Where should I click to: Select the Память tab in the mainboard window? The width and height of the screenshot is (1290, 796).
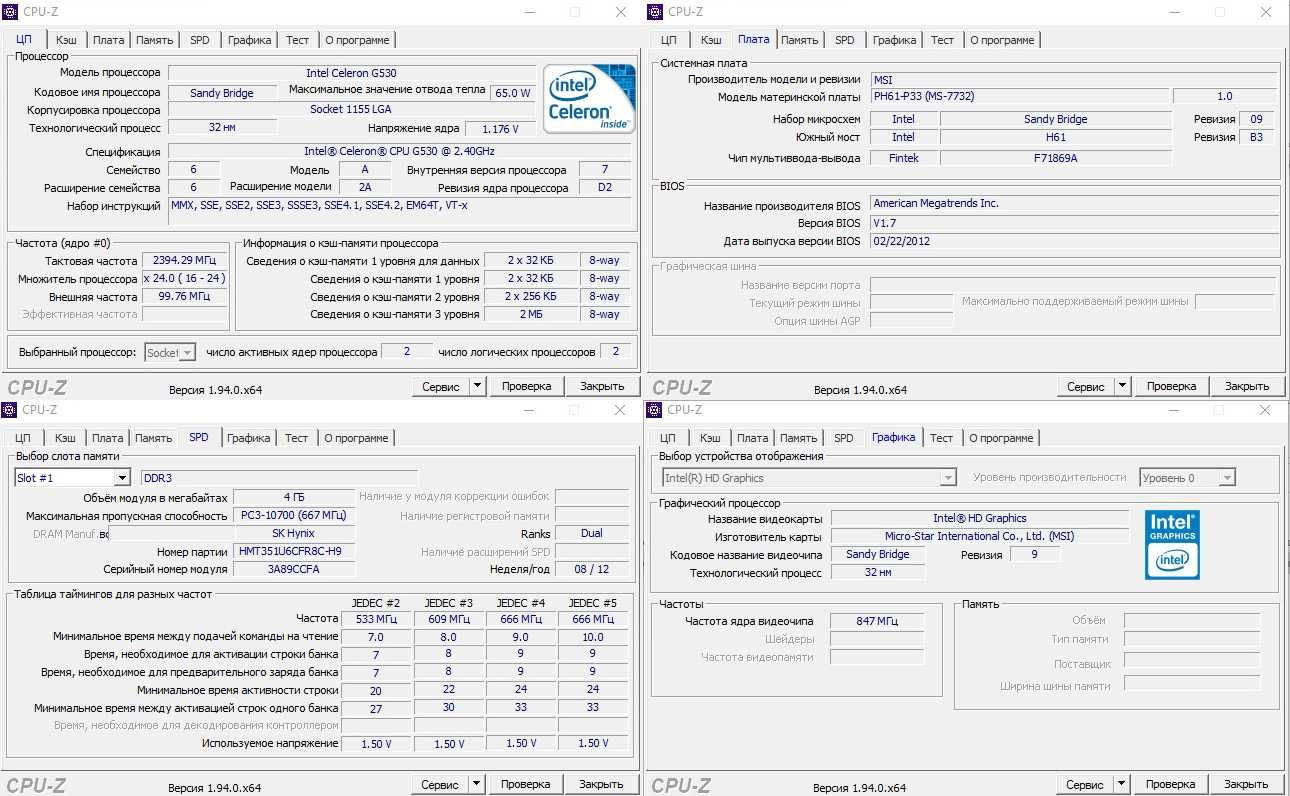click(800, 40)
